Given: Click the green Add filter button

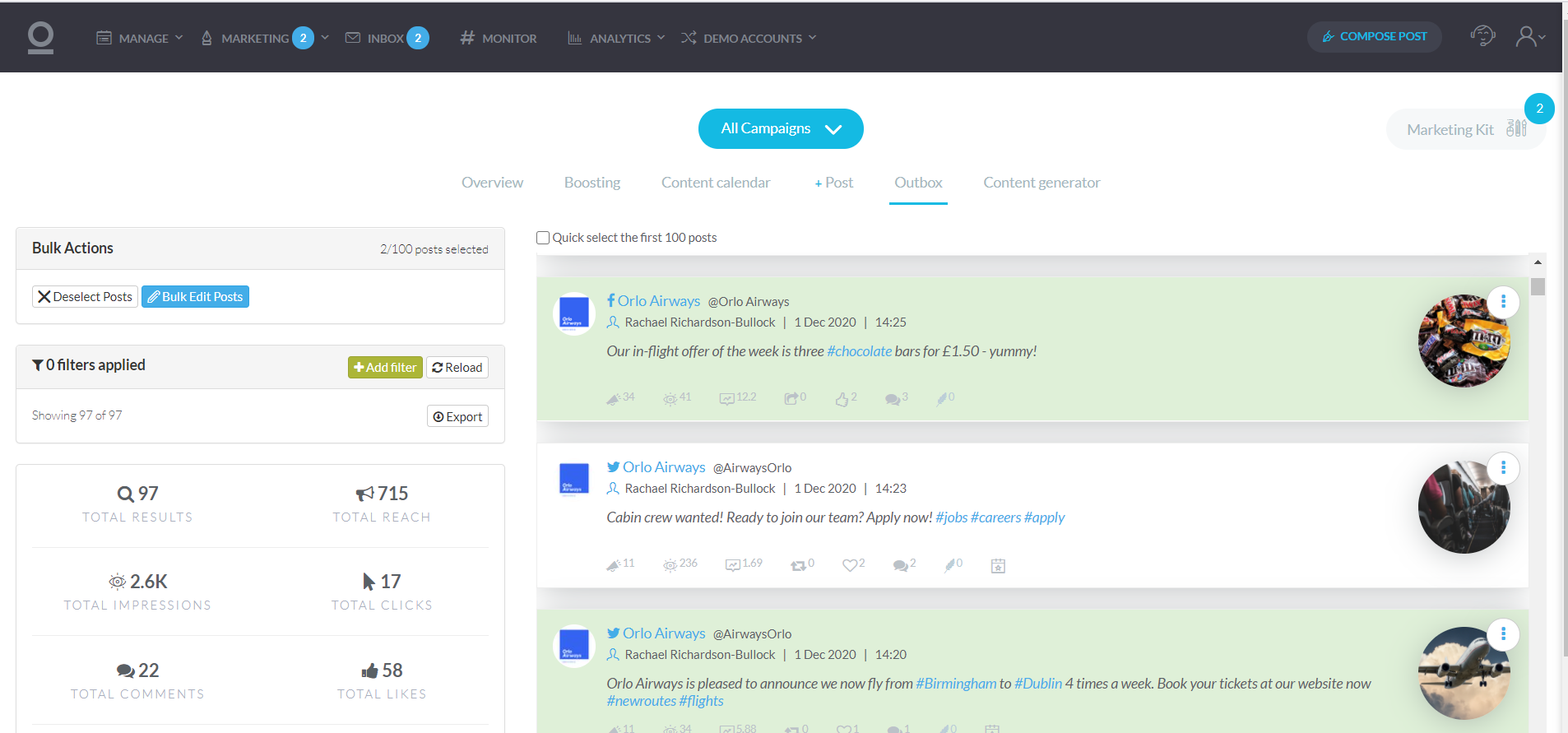Looking at the screenshot, I should (x=385, y=368).
